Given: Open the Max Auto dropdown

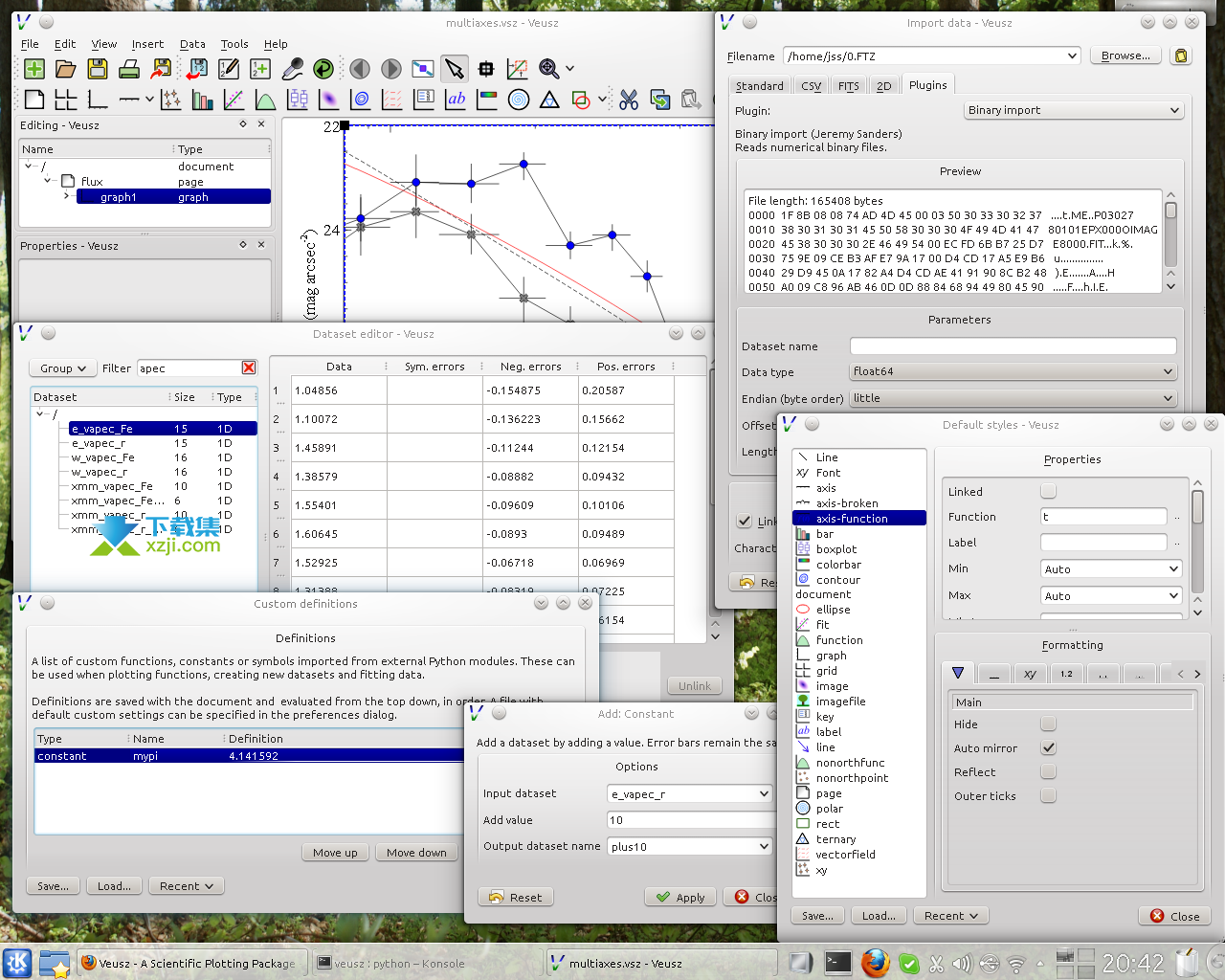Looking at the screenshot, I should (1112, 595).
